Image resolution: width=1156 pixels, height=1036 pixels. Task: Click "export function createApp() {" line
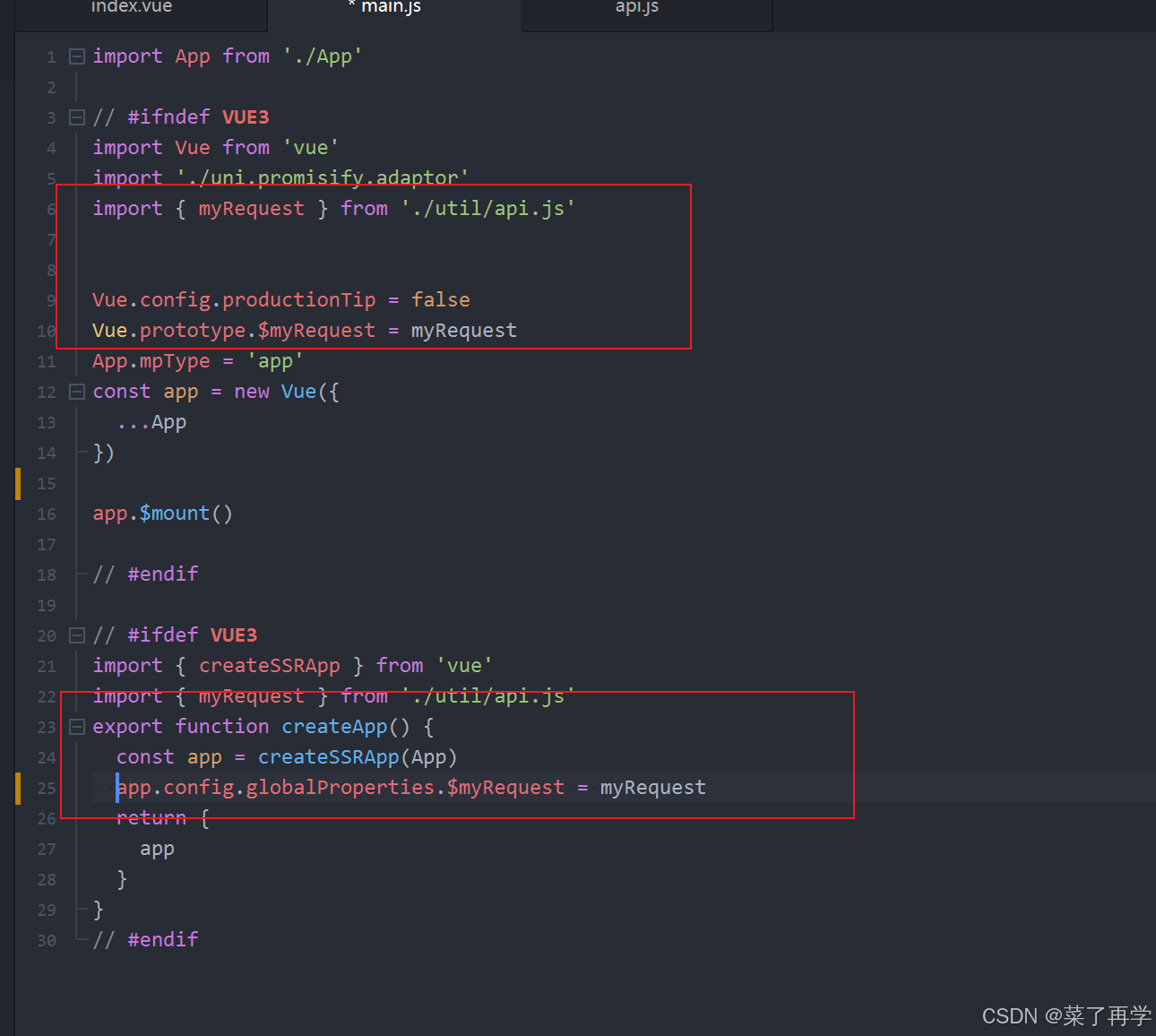263,727
